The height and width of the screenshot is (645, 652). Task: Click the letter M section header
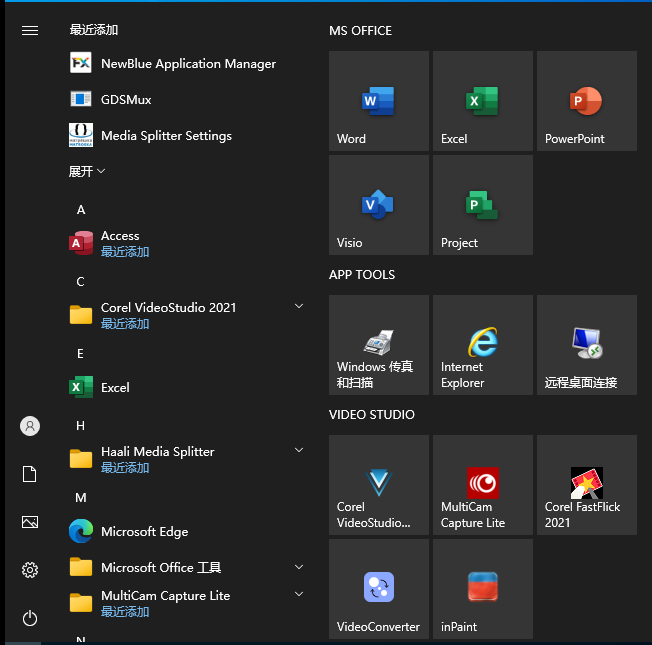point(81,497)
